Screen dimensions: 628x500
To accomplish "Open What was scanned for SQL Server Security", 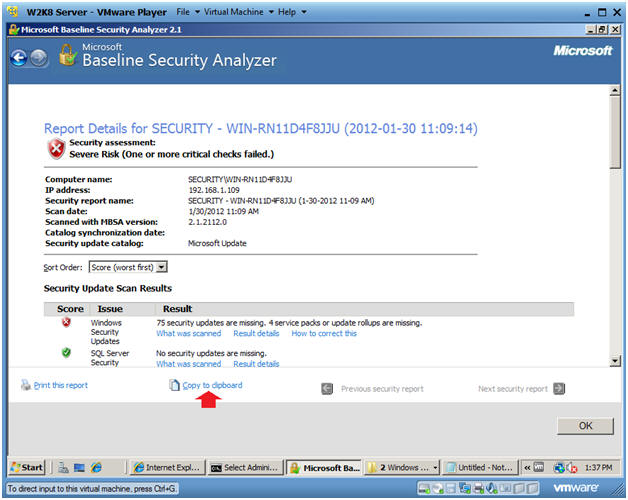I will point(189,364).
